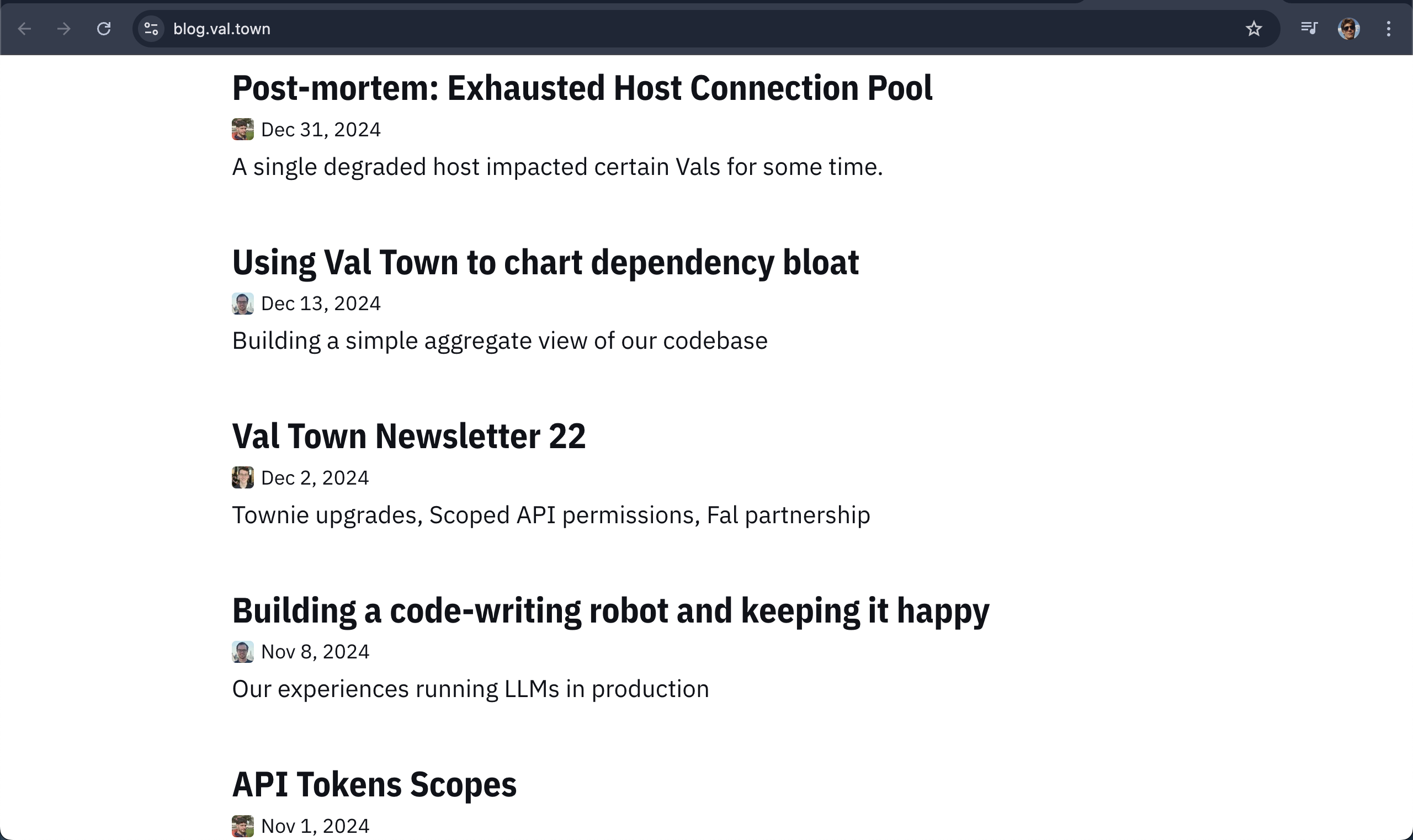
Task: Open Val Town Newsletter 22 post
Action: click(409, 437)
